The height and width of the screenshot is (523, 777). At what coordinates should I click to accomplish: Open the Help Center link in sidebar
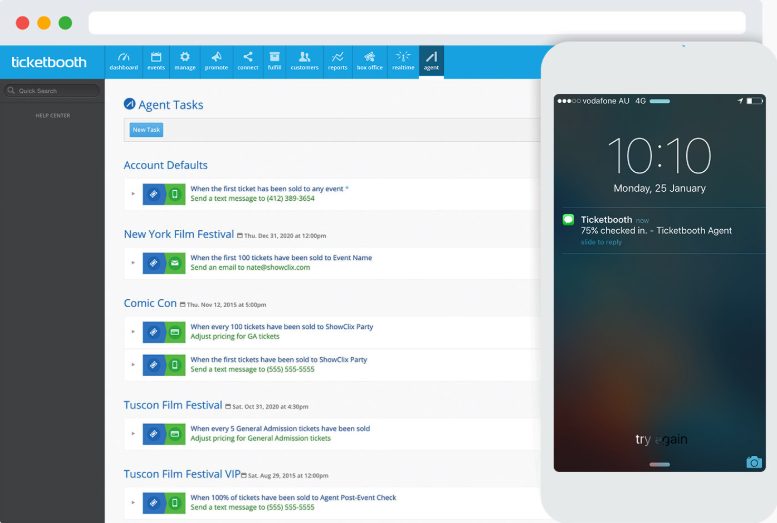(x=52, y=115)
